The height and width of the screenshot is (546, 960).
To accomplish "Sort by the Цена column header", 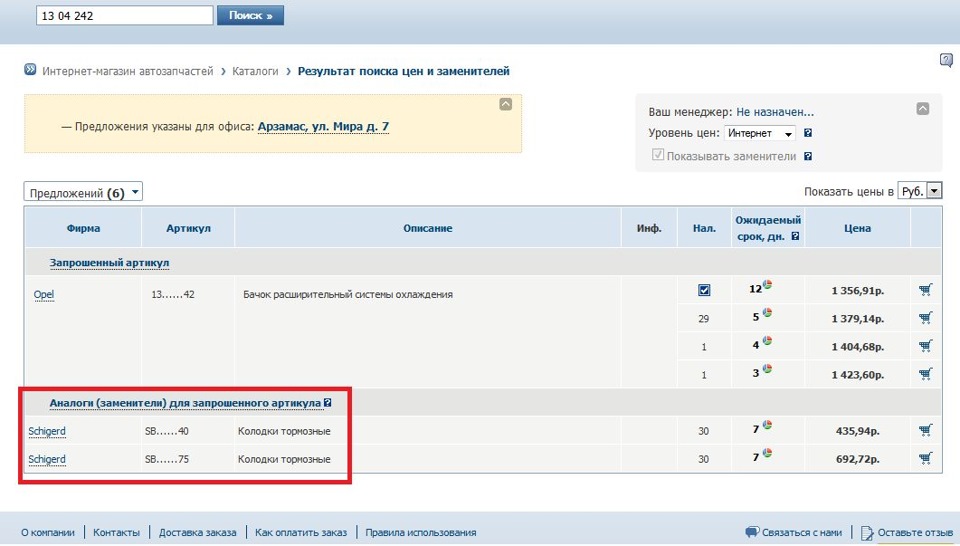I will point(857,228).
